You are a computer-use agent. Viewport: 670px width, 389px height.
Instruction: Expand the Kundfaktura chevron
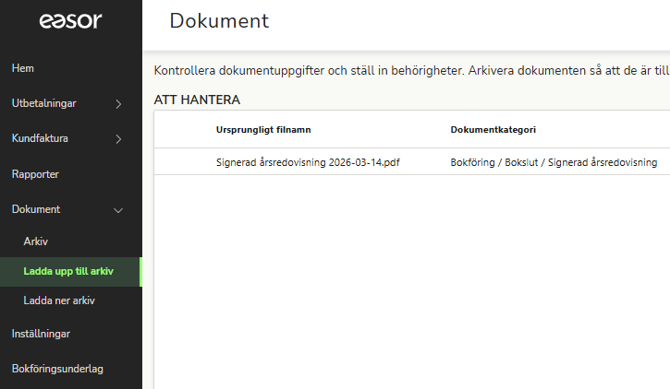(x=118, y=139)
